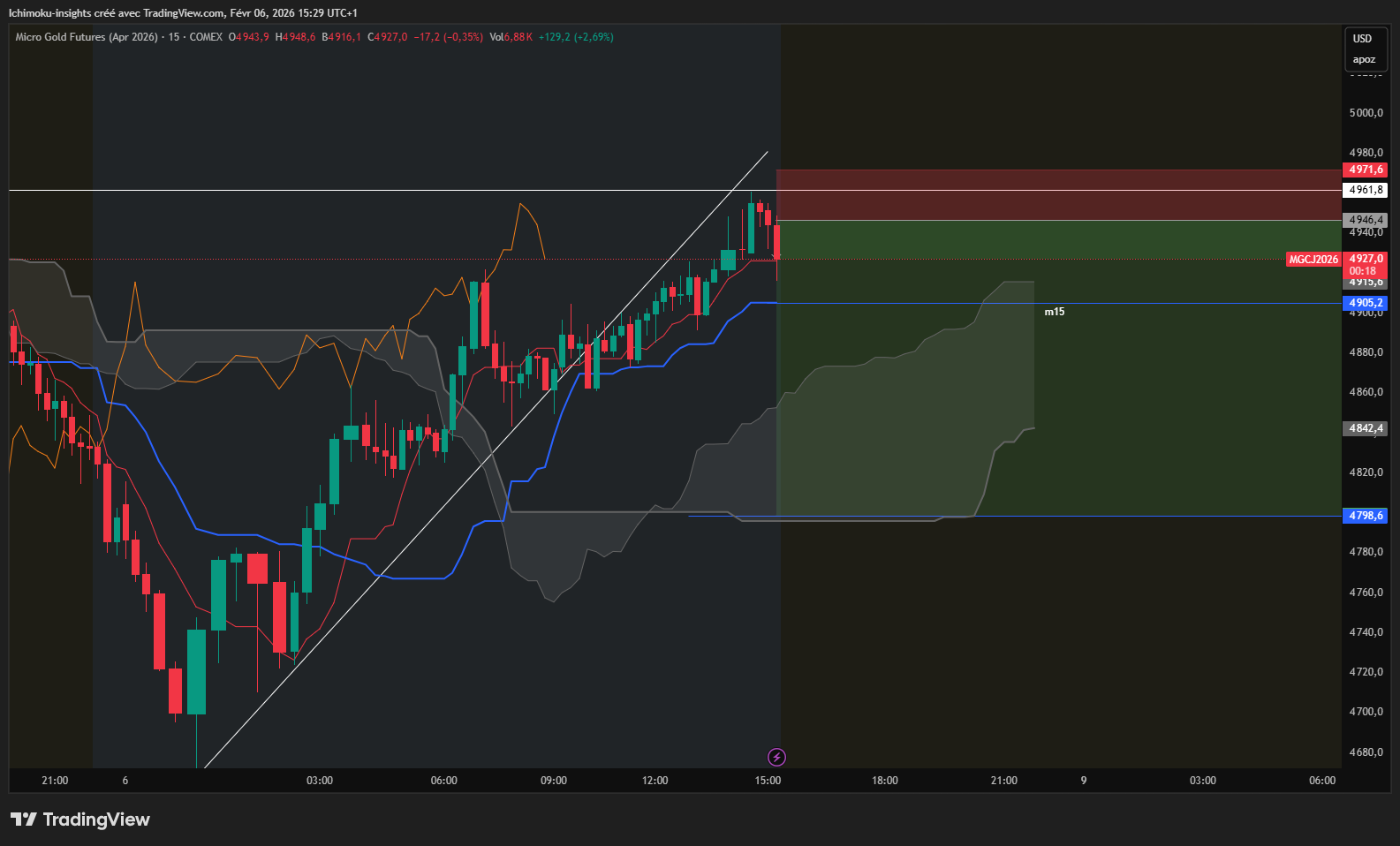Click the 00:18 bar countdown timer
The width and height of the screenshot is (1400, 846).
click(1363, 271)
